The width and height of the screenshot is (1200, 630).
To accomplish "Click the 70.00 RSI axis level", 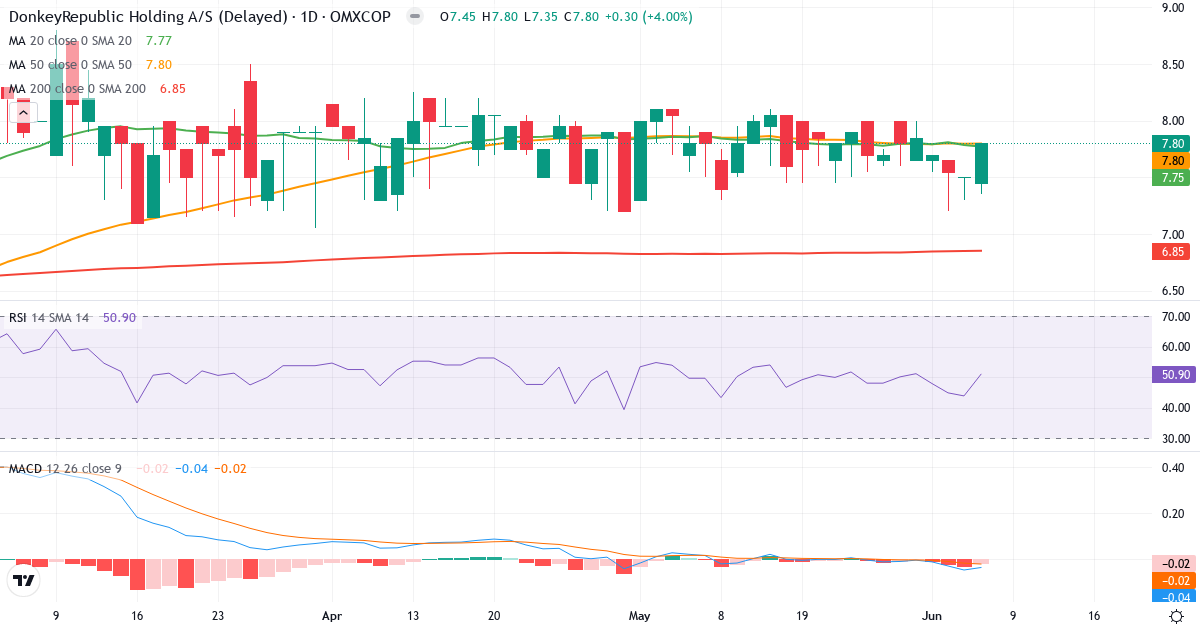I will click(x=1176, y=317).
